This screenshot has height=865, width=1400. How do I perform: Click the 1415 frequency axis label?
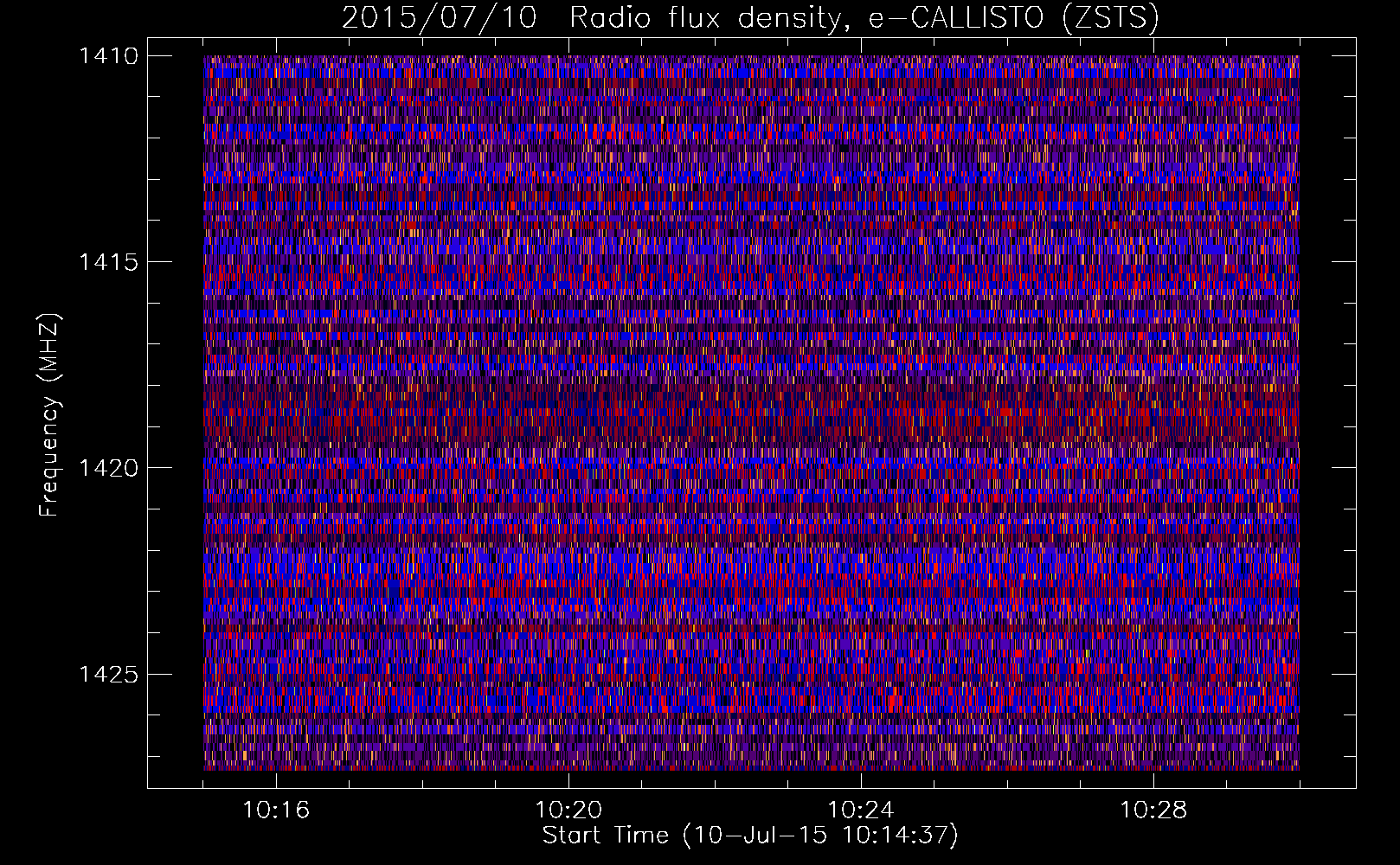pyautogui.click(x=108, y=262)
